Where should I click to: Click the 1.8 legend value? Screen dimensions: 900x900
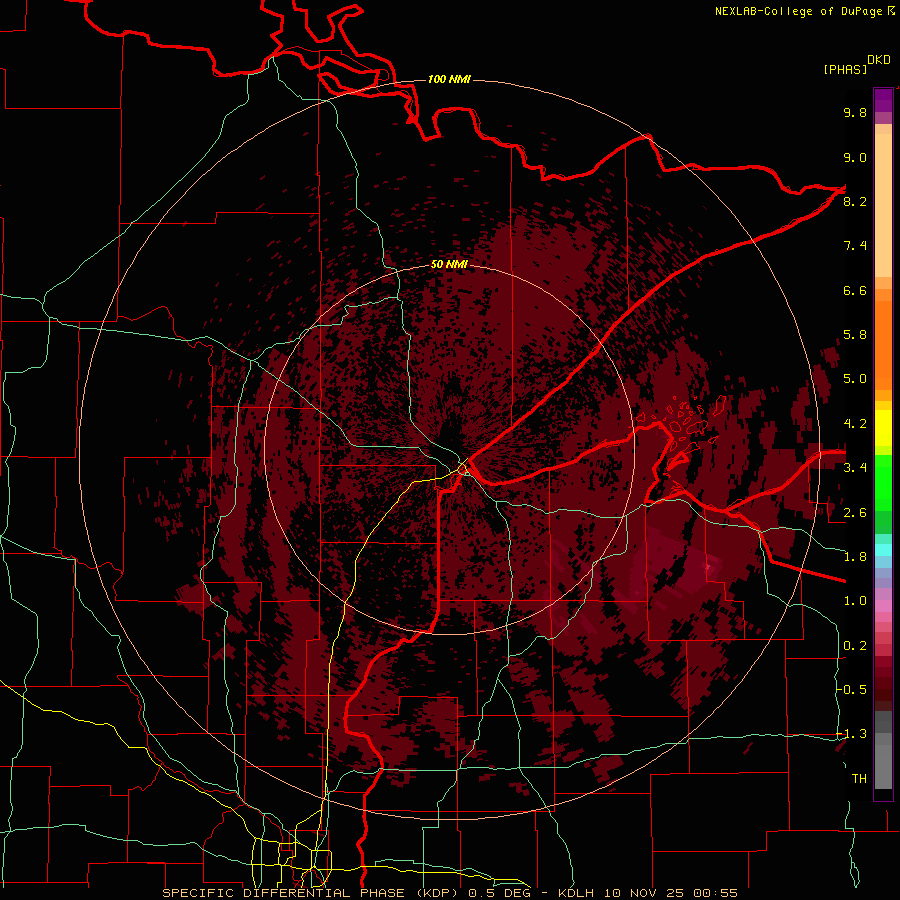tap(855, 557)
